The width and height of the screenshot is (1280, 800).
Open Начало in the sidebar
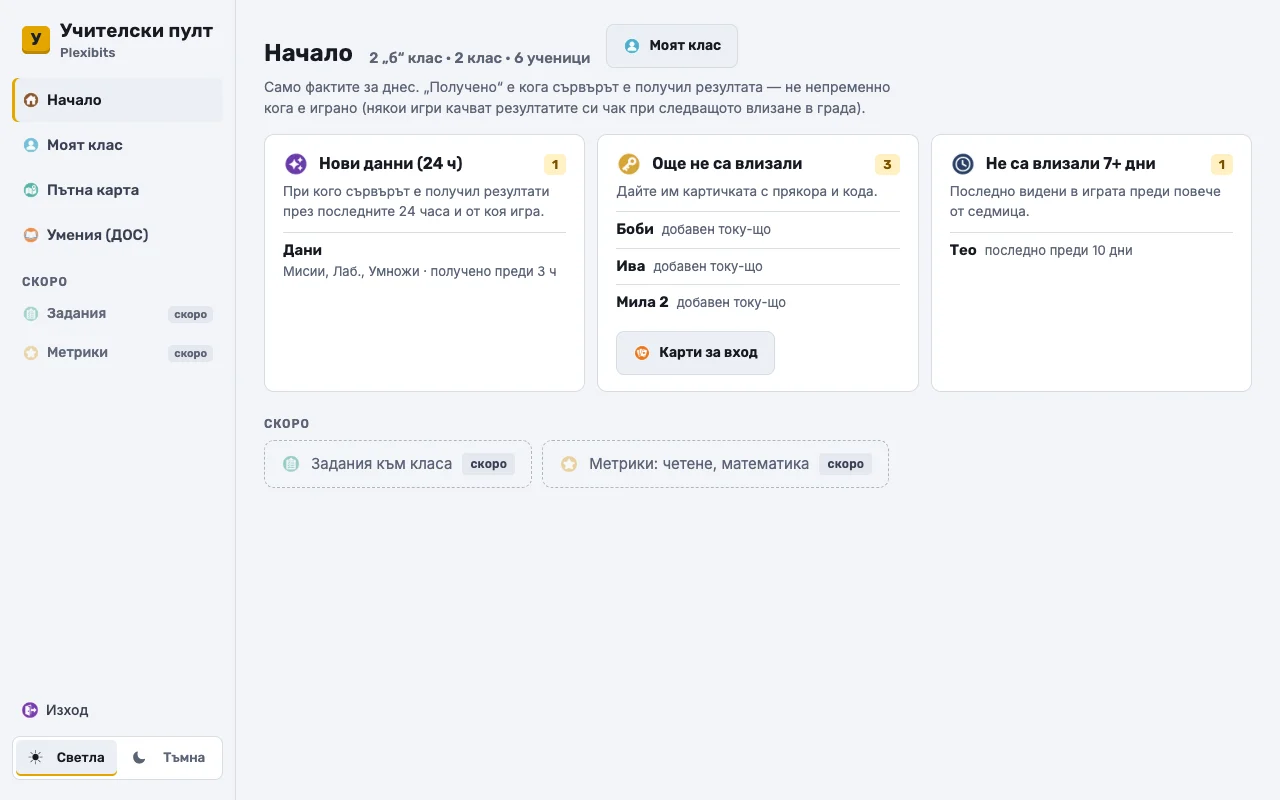pyautogui.click(x=118, y=100)
